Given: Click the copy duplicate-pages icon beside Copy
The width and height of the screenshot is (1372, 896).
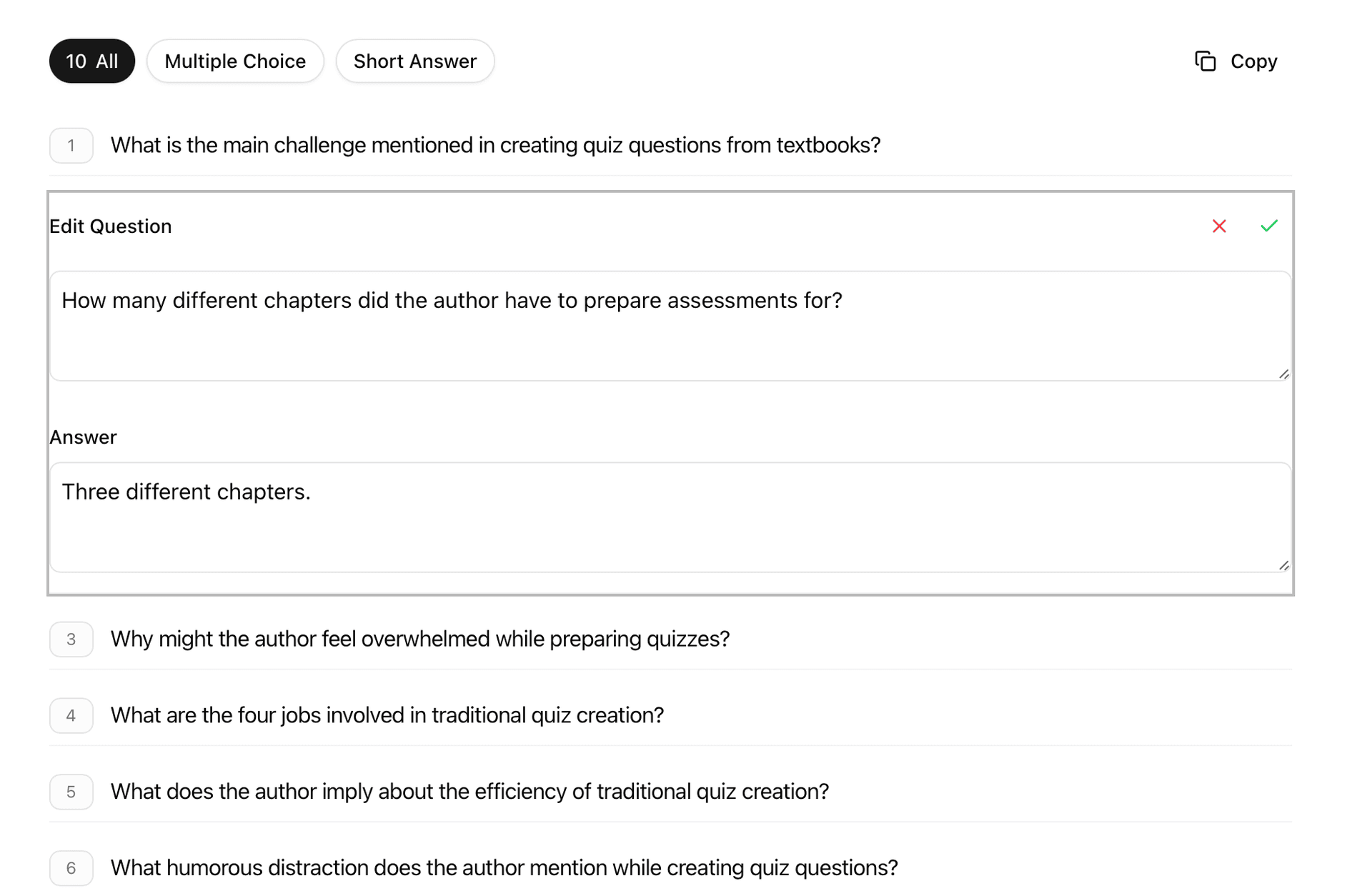Looking at the screenshot, I should [x=1206, y=61].
